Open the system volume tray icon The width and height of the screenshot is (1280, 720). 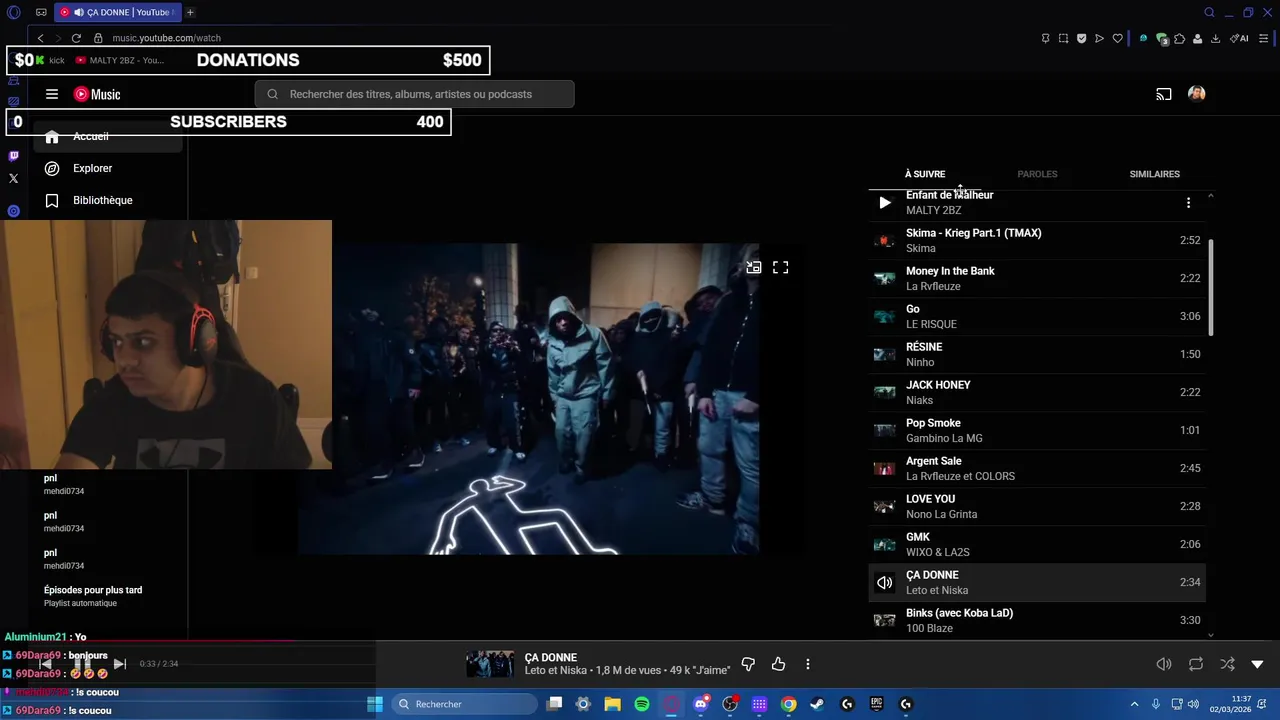pyautogui.click(x=1193, y=704)
